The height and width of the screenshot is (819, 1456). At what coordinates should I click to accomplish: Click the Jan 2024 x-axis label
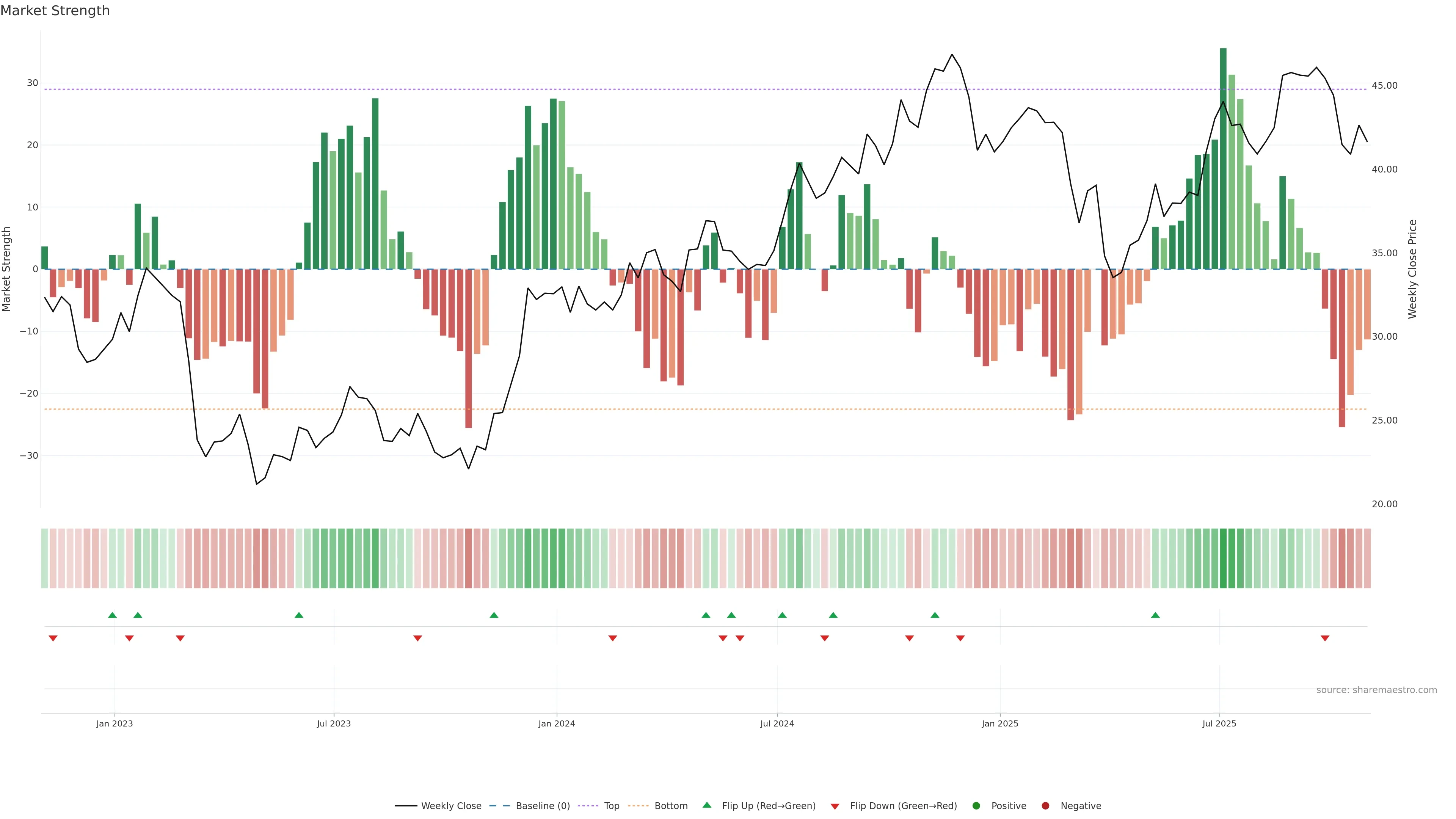coord(556,723)
